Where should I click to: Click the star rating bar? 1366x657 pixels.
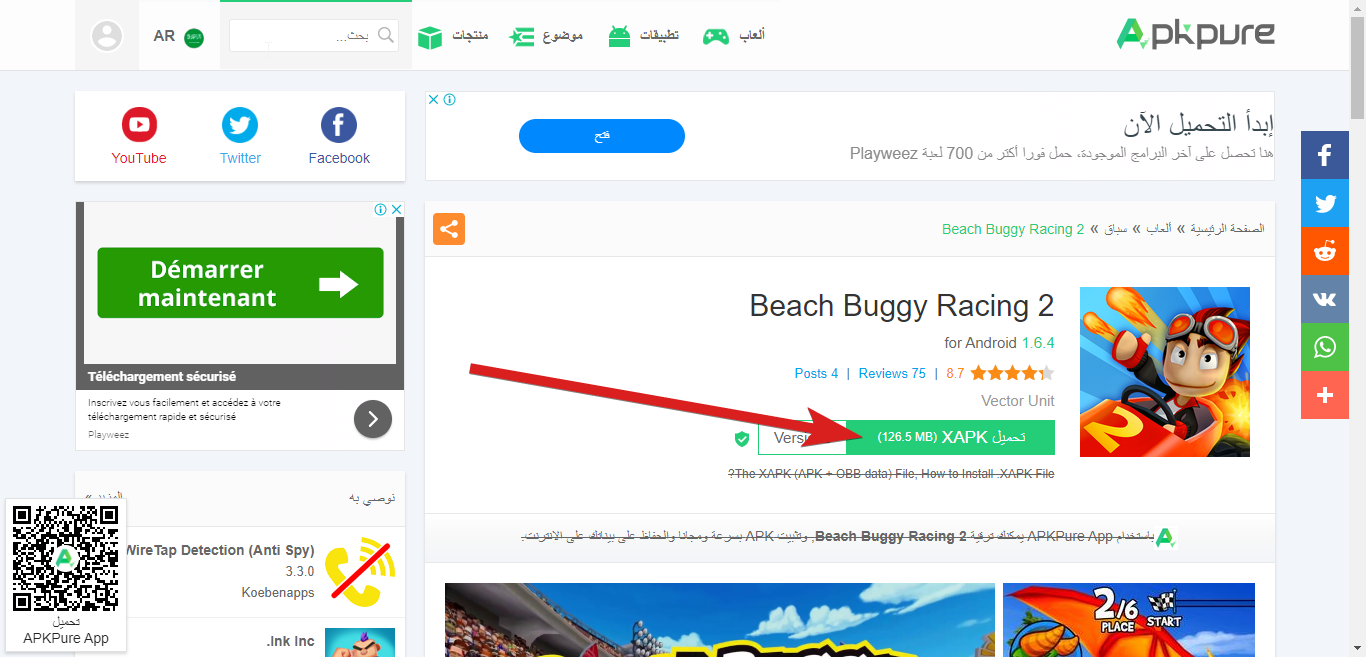(1011, 373)
